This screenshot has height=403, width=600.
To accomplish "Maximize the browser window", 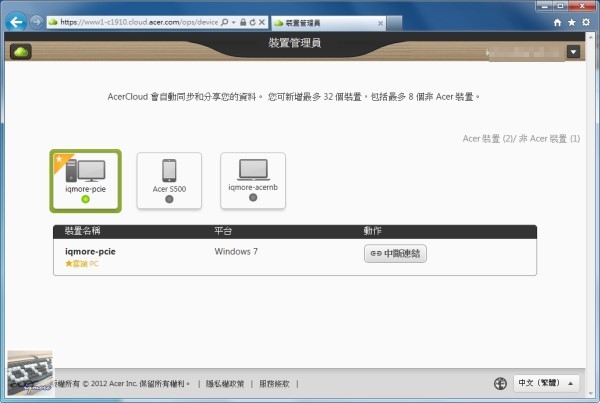I will (561, 6).
